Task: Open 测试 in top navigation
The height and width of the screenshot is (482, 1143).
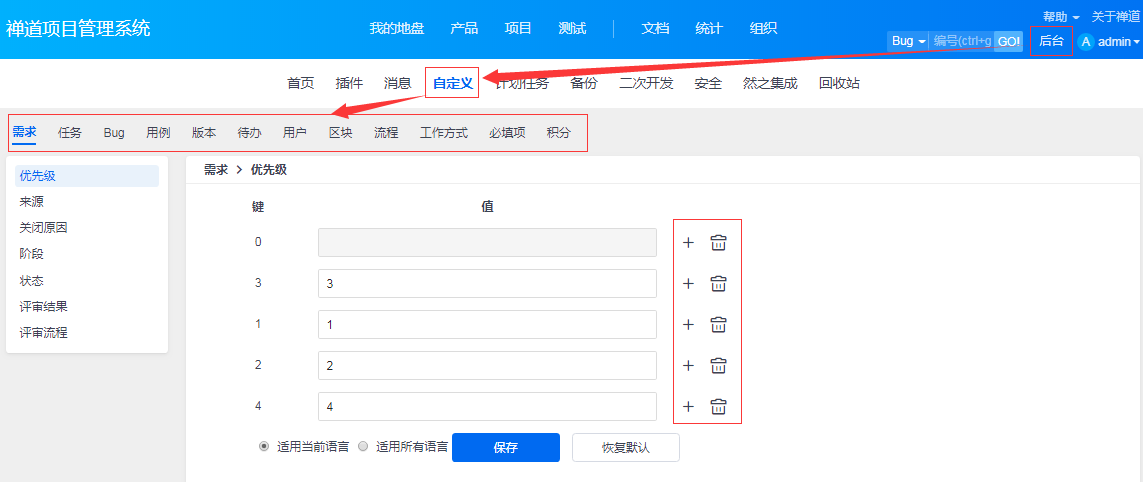Action: click(x=572, y=28)
